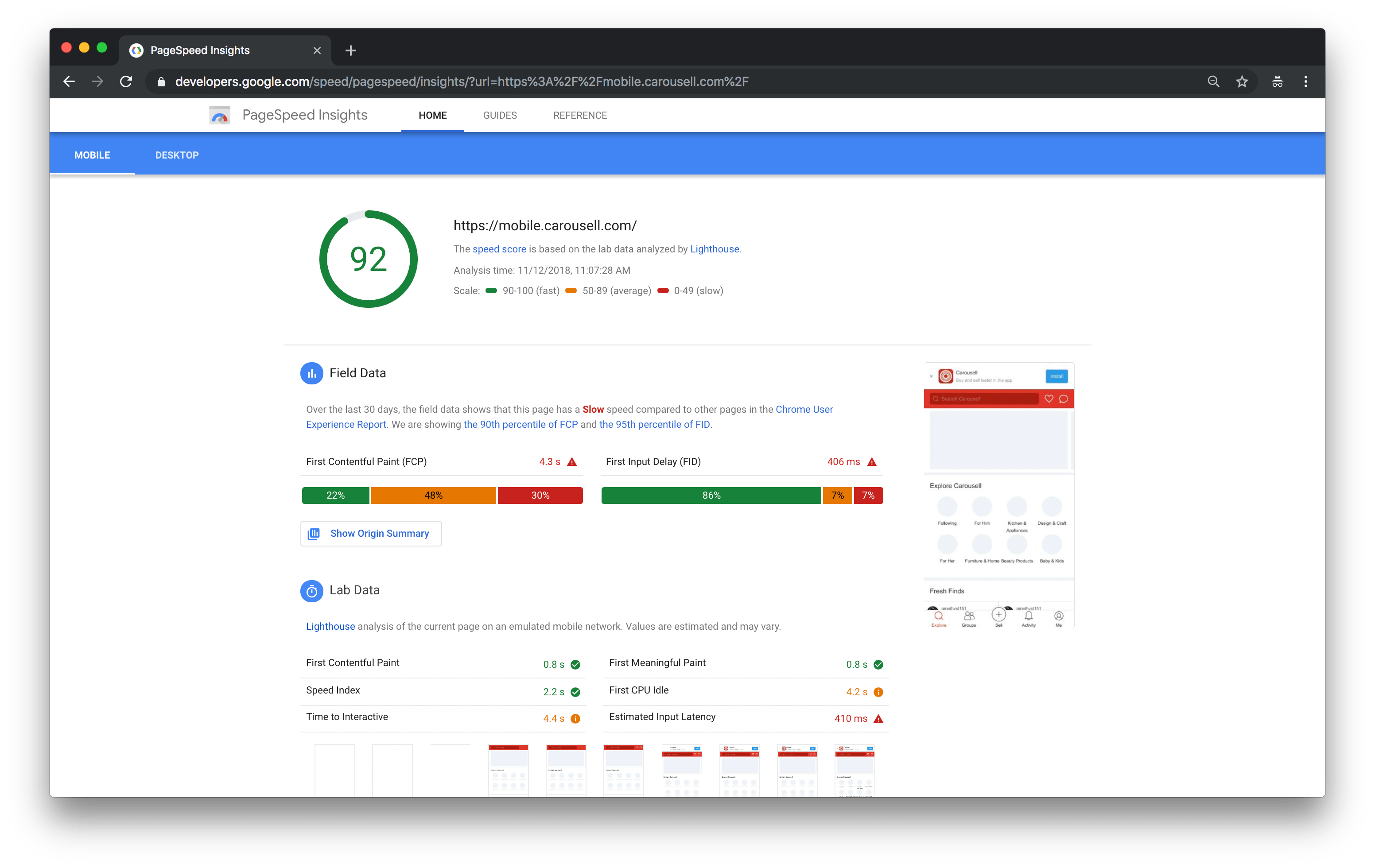This screenshot has width=1375, height=868.
Task: Reload the page with refresh icon
Action: [x=126, y=81]
